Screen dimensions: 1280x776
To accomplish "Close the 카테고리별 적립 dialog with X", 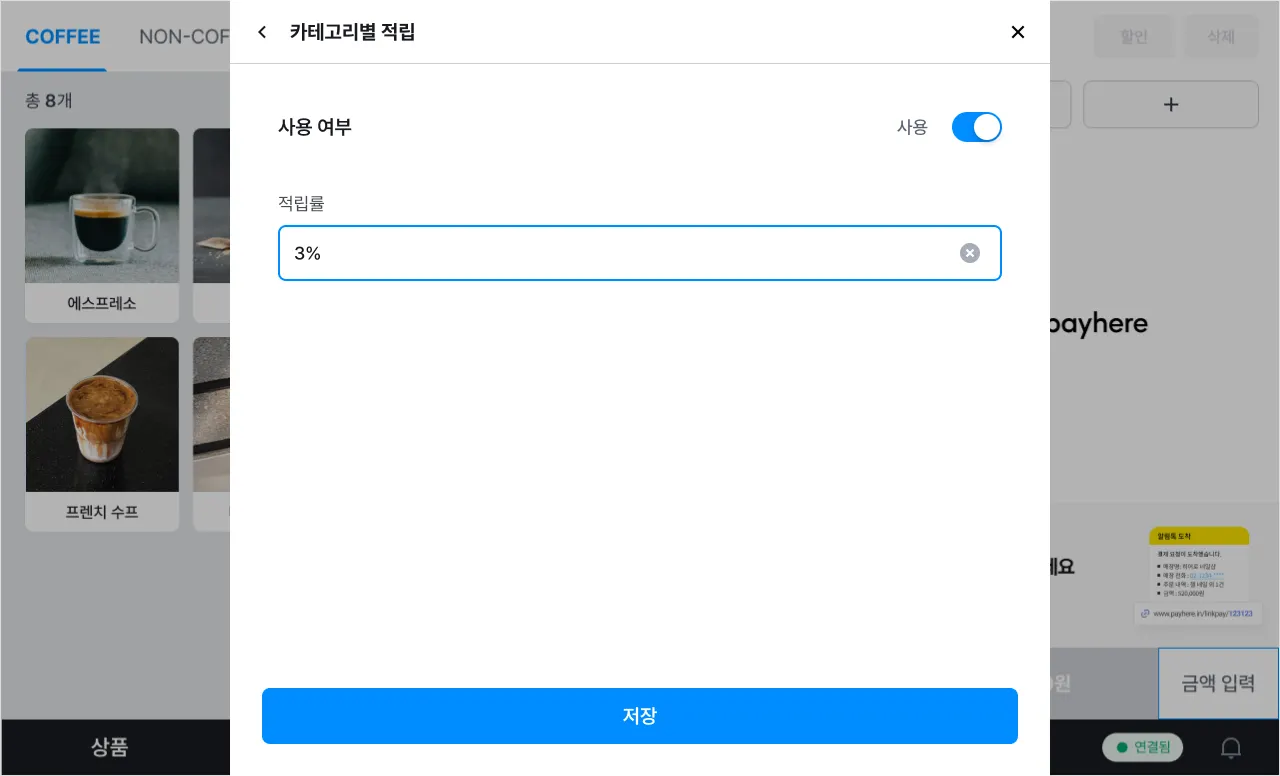I will [x=1018, y=32].
